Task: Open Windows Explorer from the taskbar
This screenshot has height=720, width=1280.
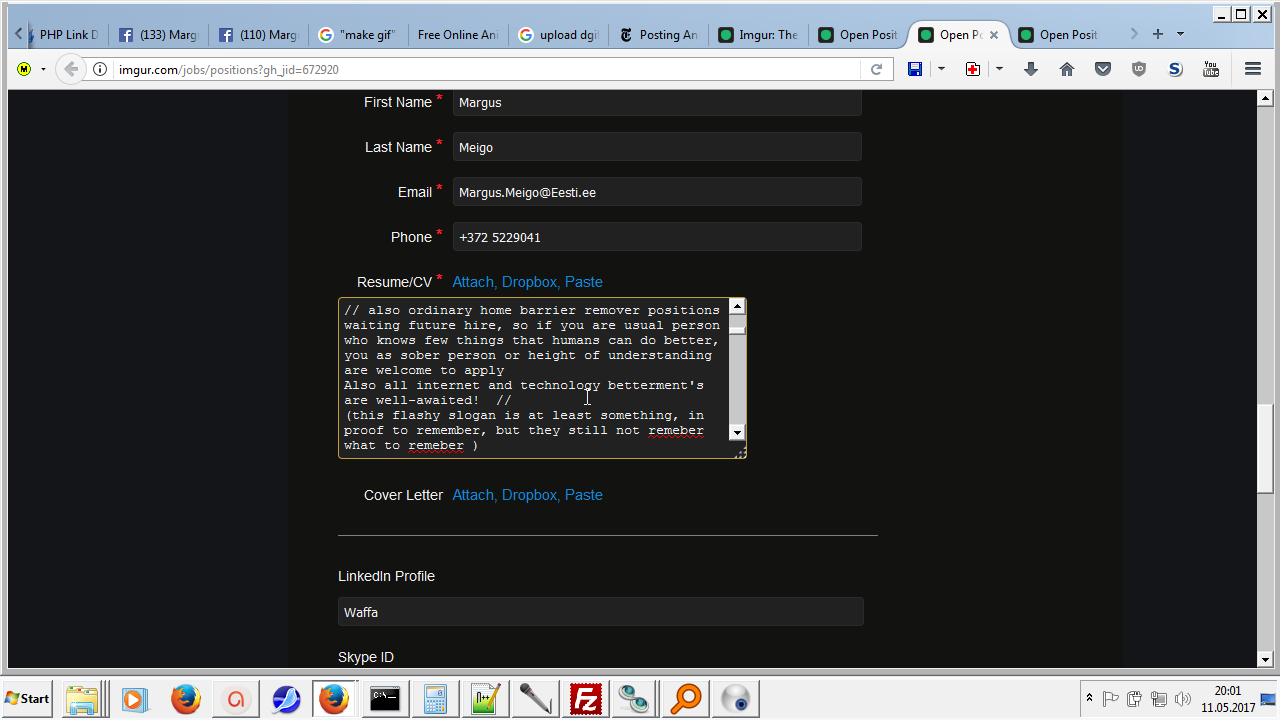Action: 82,699
